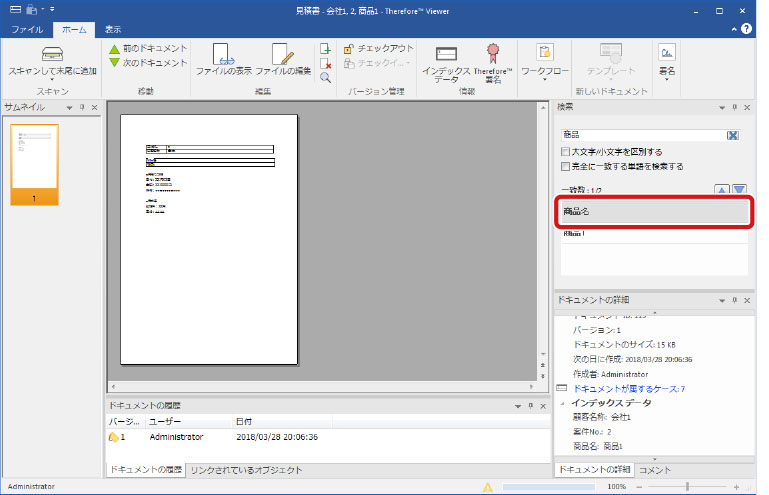
Task: Open the ワークフロー dropdown
Action: pos(545,60)
